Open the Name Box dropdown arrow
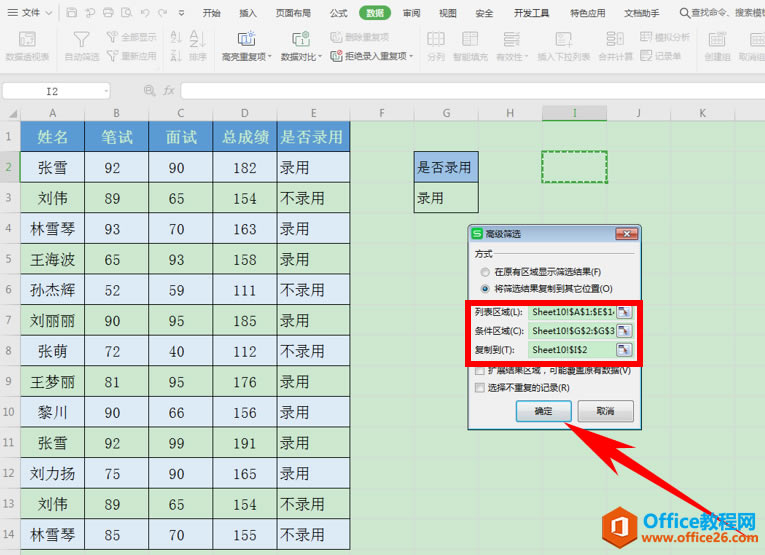 pyautogui.click(x=106, y=91)
